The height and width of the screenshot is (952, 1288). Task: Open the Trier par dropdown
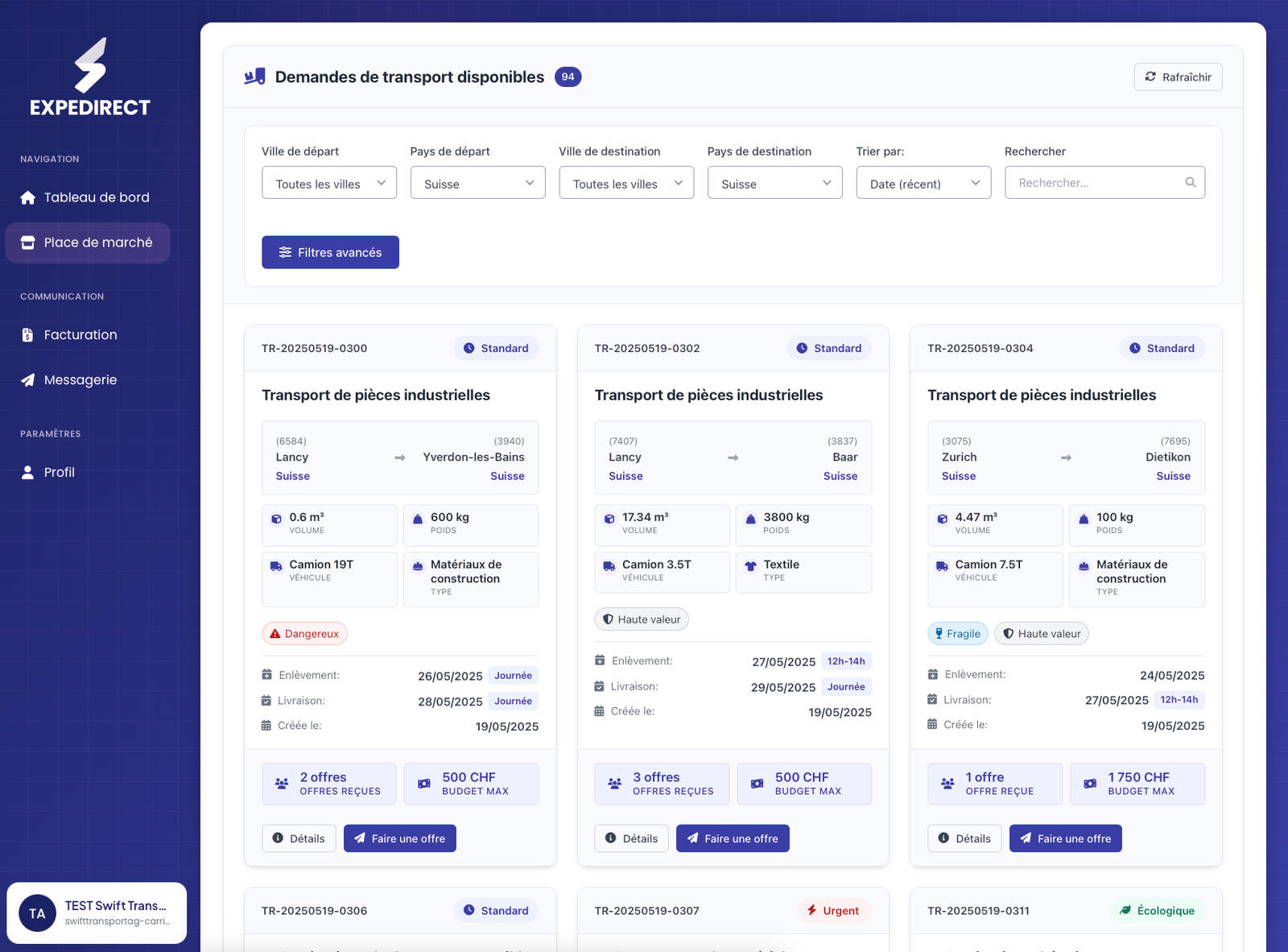click(924, 183)
